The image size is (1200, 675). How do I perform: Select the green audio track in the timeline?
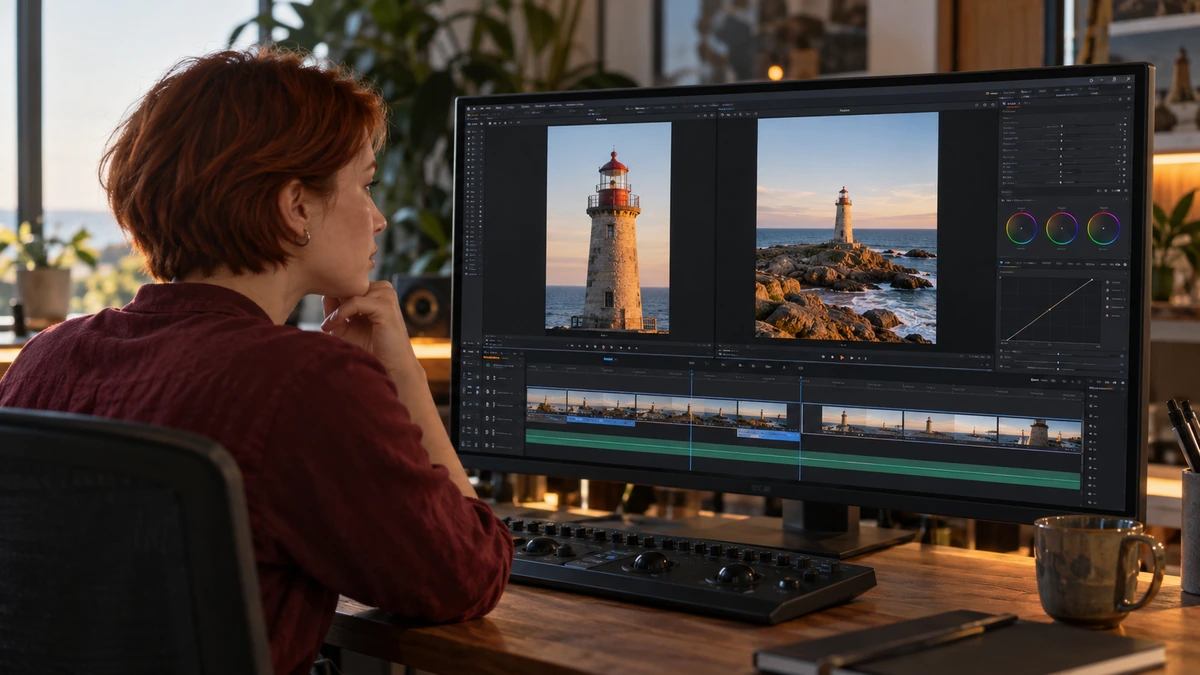tap(803, 460)
